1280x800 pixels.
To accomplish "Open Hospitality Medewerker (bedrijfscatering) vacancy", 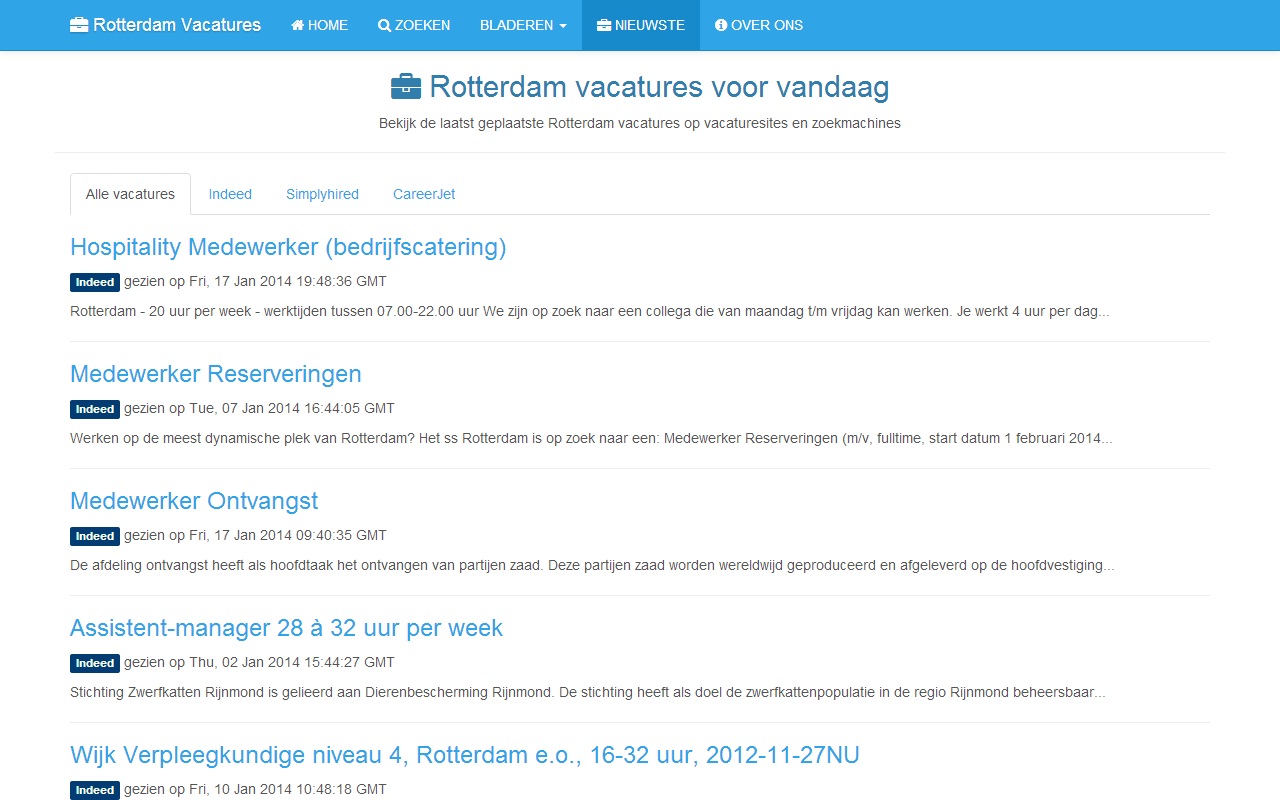I will coord(288,247).
